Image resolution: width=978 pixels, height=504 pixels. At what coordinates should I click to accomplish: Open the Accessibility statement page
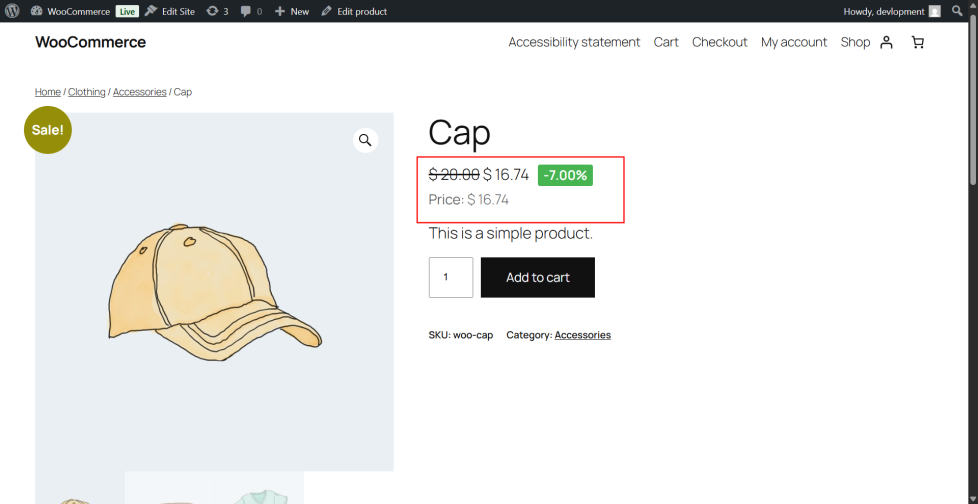tap(574, 42)
